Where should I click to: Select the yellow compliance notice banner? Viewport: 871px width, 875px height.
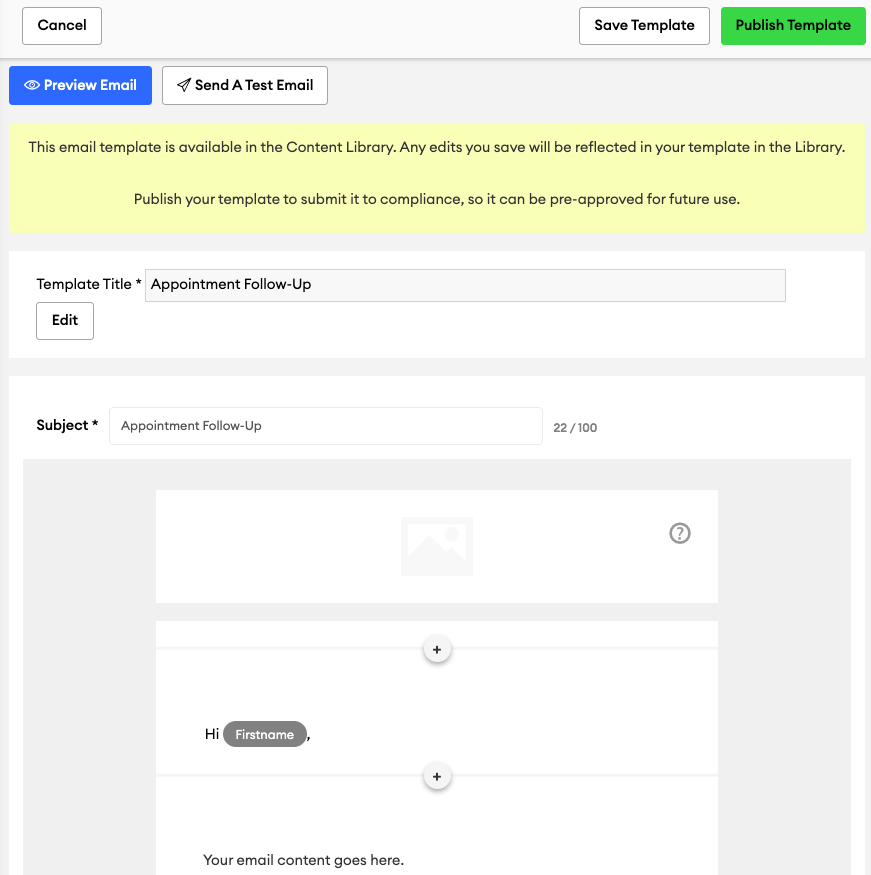pyautogui.click(x=435, y=178)
